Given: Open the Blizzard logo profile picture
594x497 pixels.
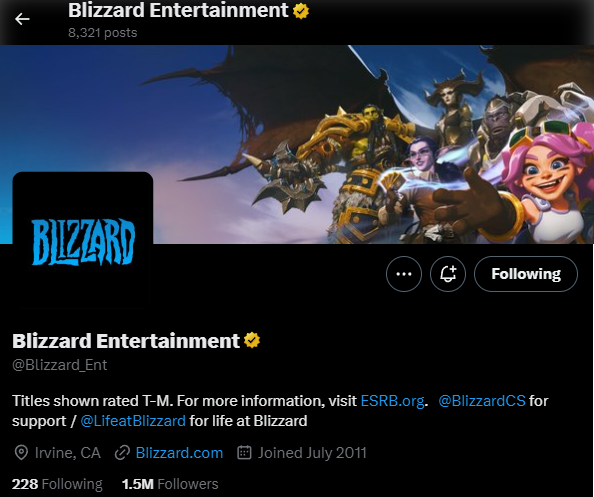Looking at the screenshot, I should coord(83,241).
